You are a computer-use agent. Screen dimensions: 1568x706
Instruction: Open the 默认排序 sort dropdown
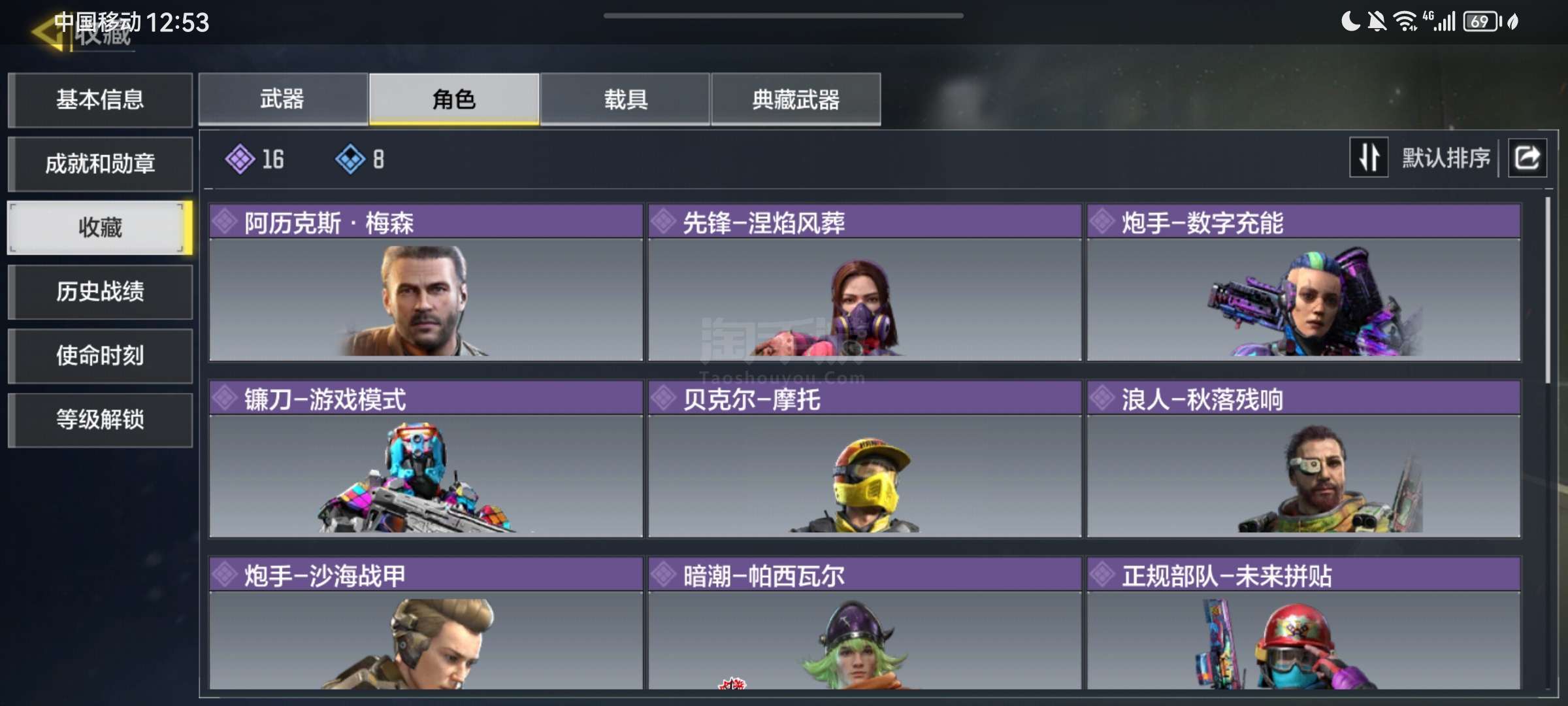(1446, 158)
